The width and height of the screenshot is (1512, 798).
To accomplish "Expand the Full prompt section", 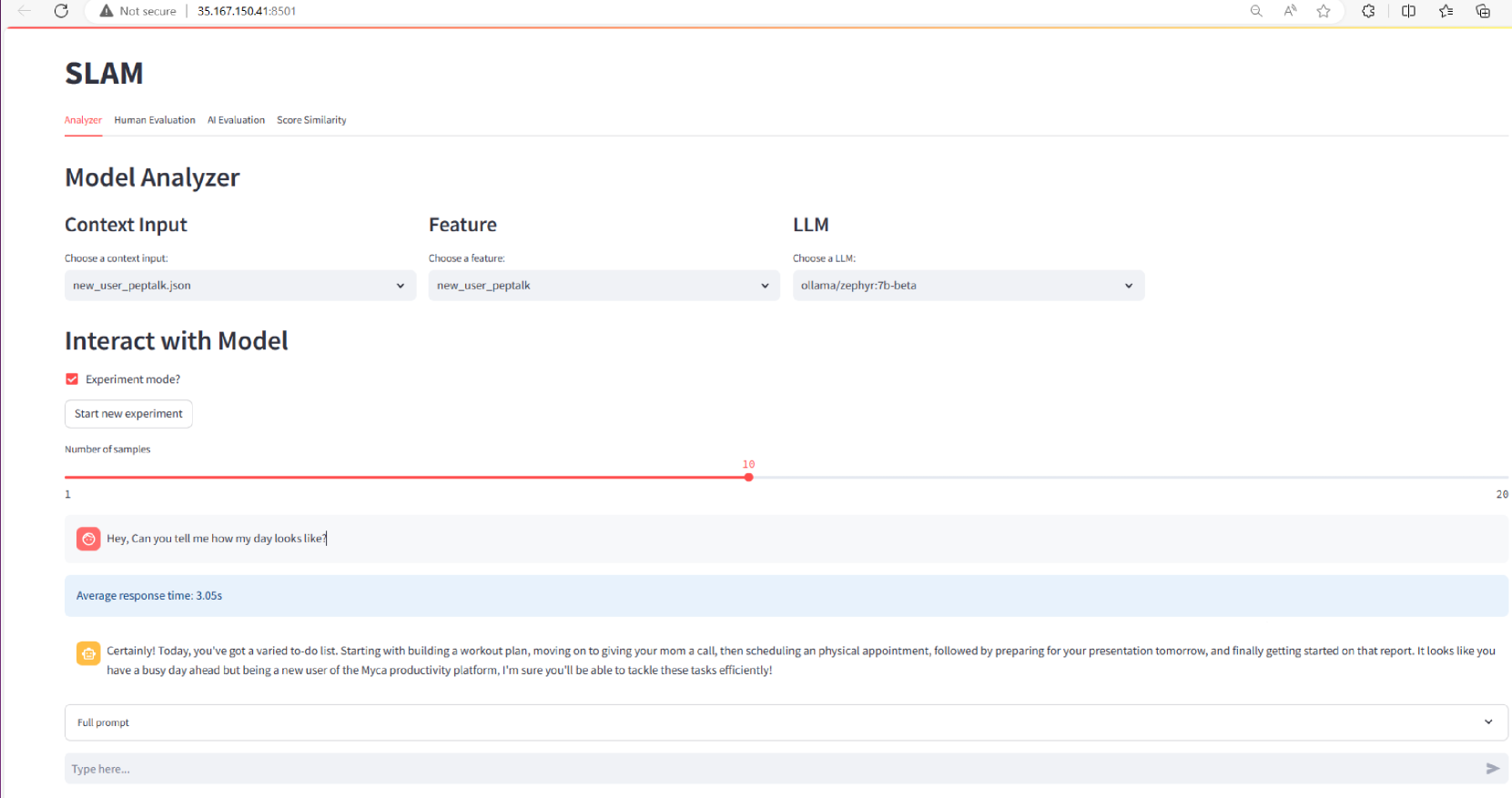I will tap(786, 722).
